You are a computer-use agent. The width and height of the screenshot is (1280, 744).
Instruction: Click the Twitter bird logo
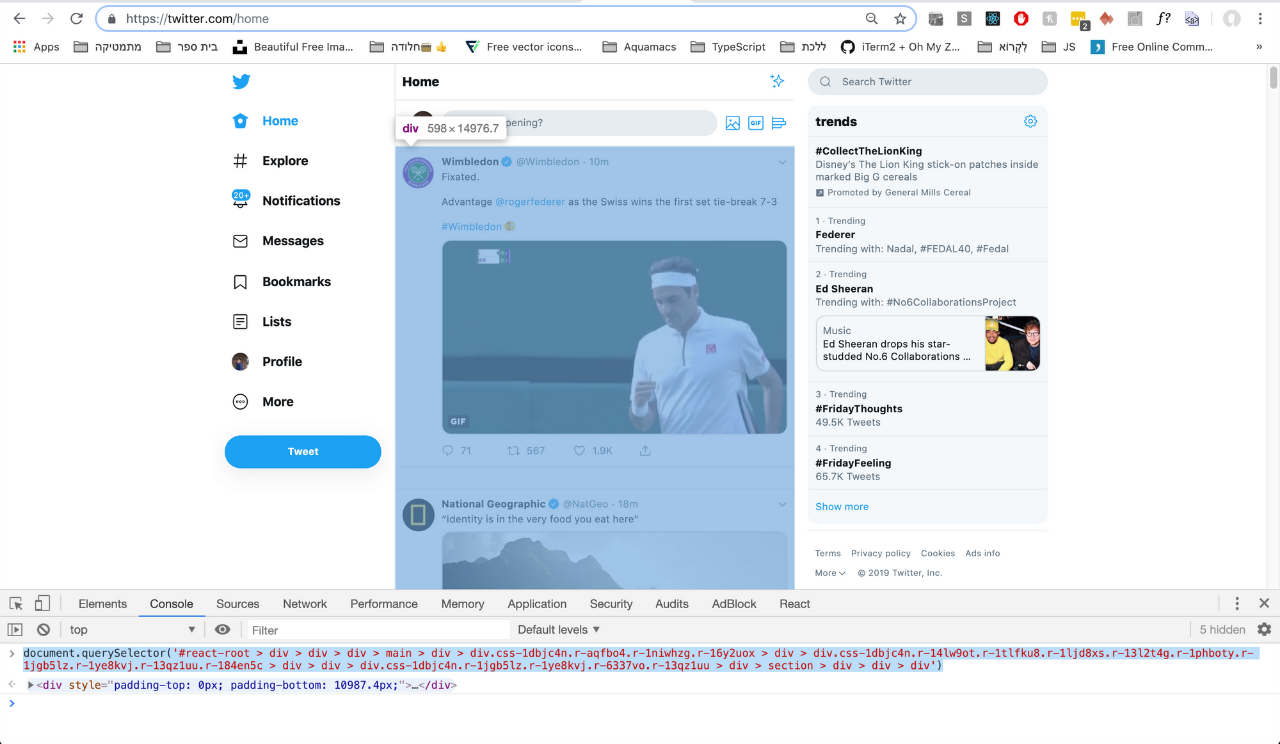[x=241, y=82]
